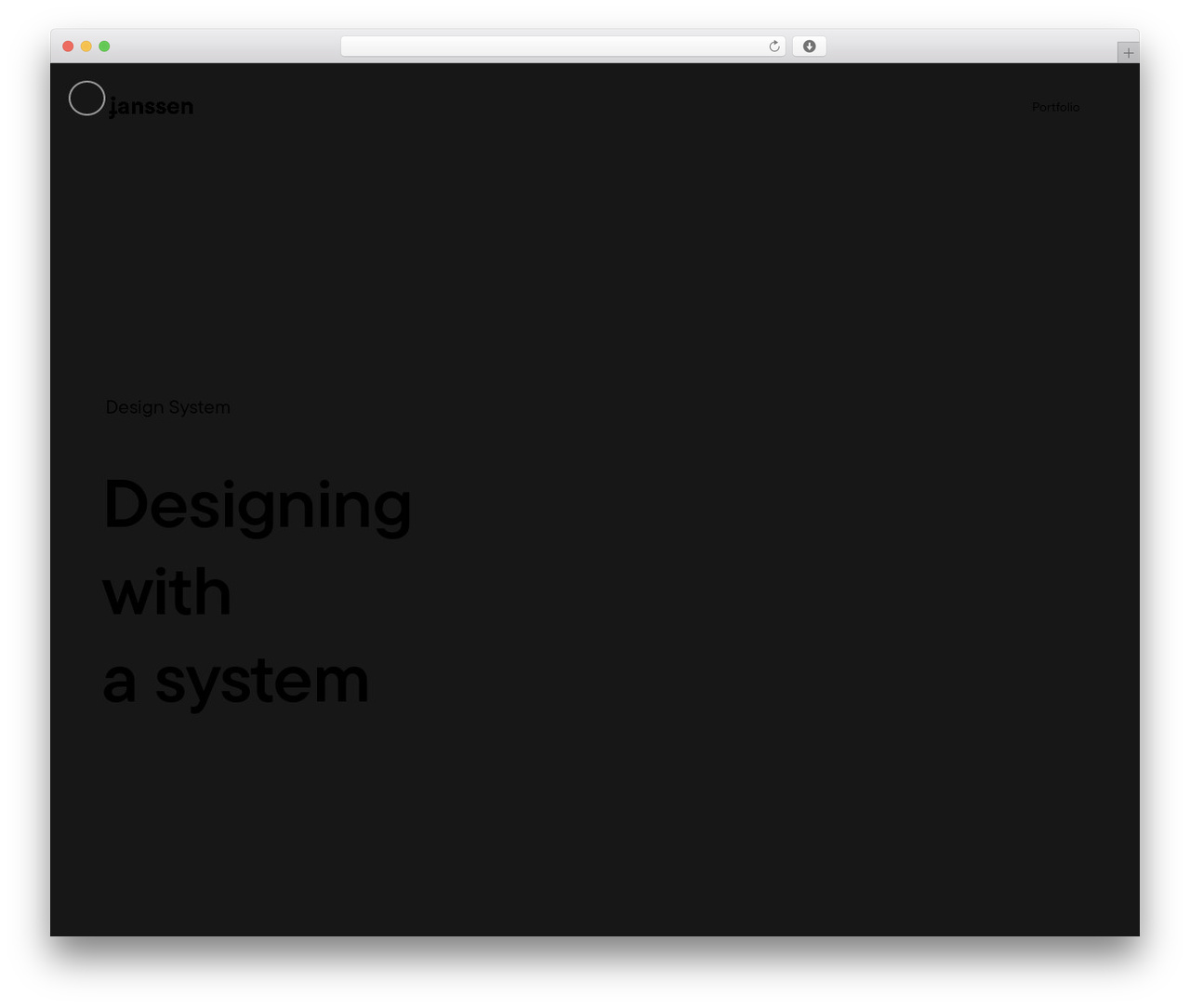Click the reload page icon
This screenshot has height=1008, width=1190.
pyautogui.click(x=774, y=46)
